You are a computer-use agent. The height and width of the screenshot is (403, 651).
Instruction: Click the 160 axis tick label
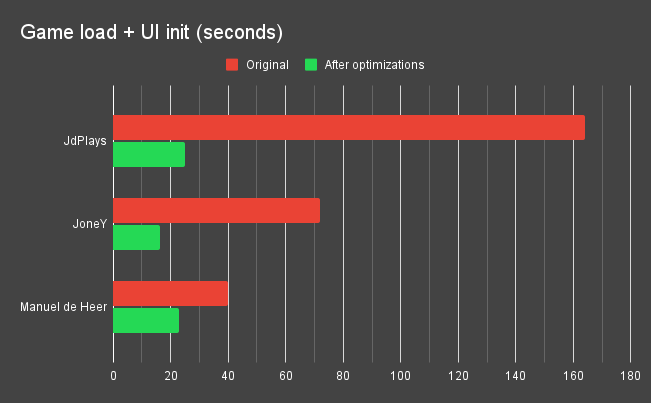tap(573, 376)
